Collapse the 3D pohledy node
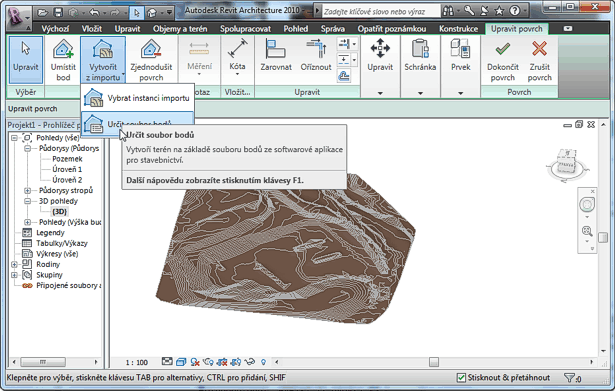The image size is (615, 391). 27,201
